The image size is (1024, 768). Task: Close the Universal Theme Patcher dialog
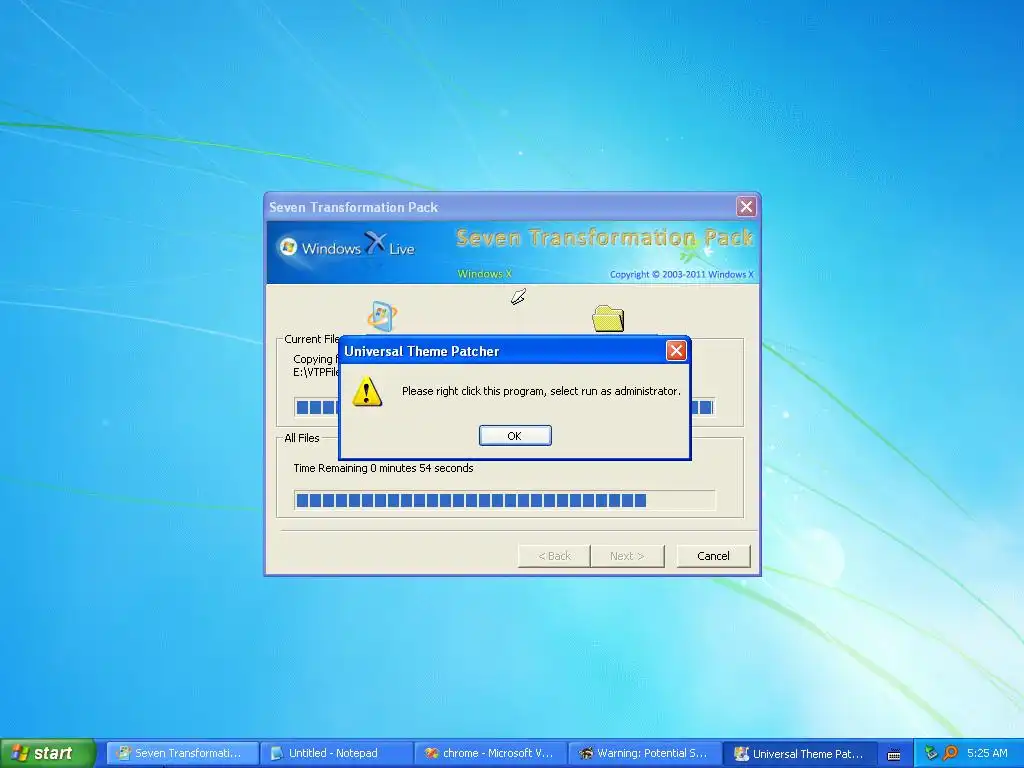click(676, 351)
